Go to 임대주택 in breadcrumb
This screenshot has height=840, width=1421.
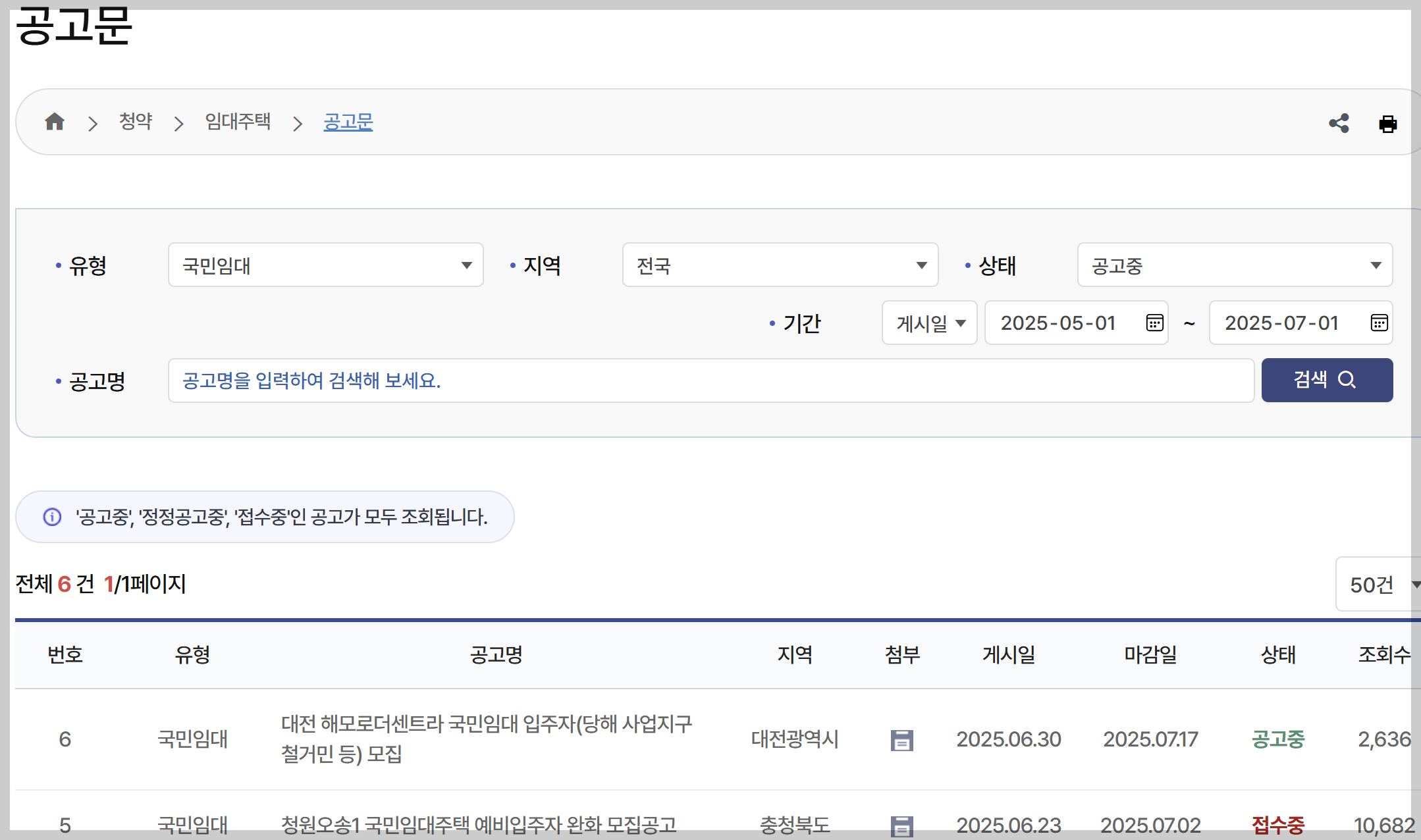(238, 122)
